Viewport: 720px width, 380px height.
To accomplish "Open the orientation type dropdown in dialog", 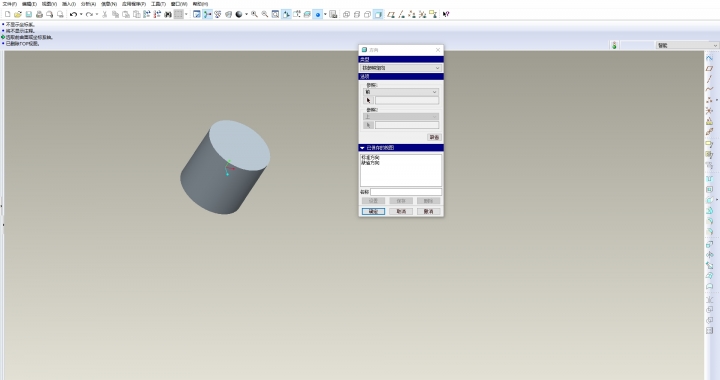I will tap(401, 68).
